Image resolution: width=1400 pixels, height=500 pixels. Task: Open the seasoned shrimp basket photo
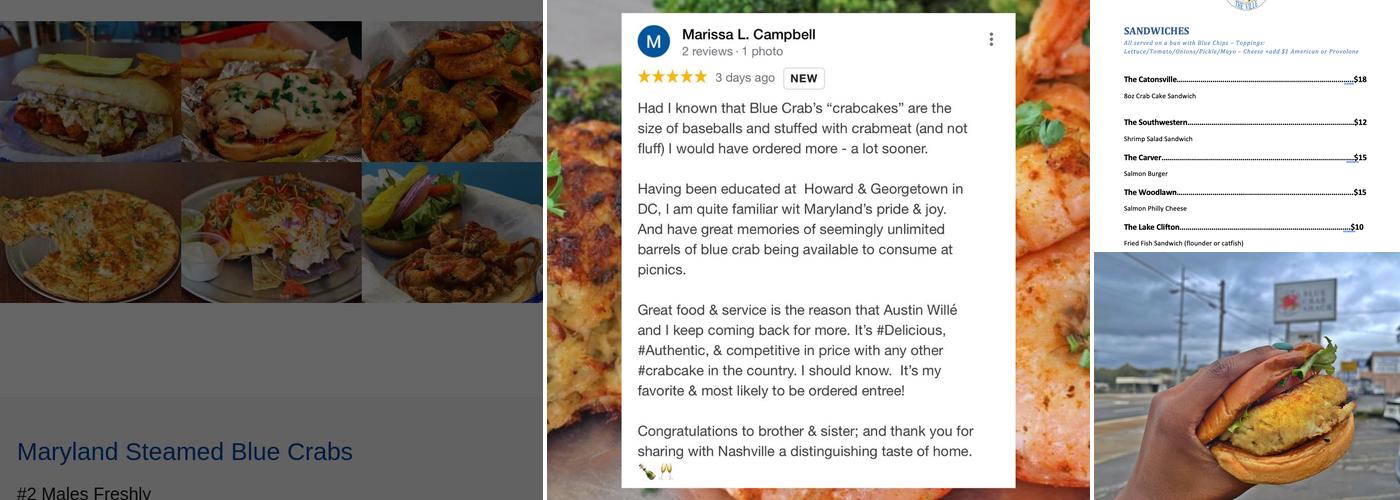[452, 91]
